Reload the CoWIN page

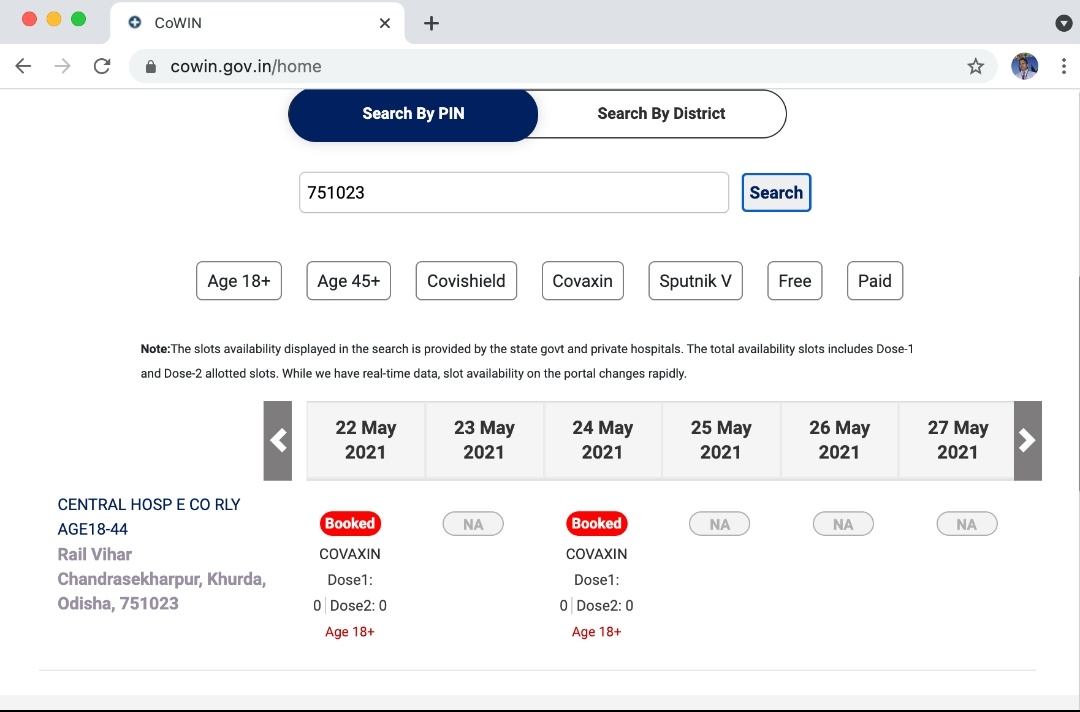click(101, 66)
